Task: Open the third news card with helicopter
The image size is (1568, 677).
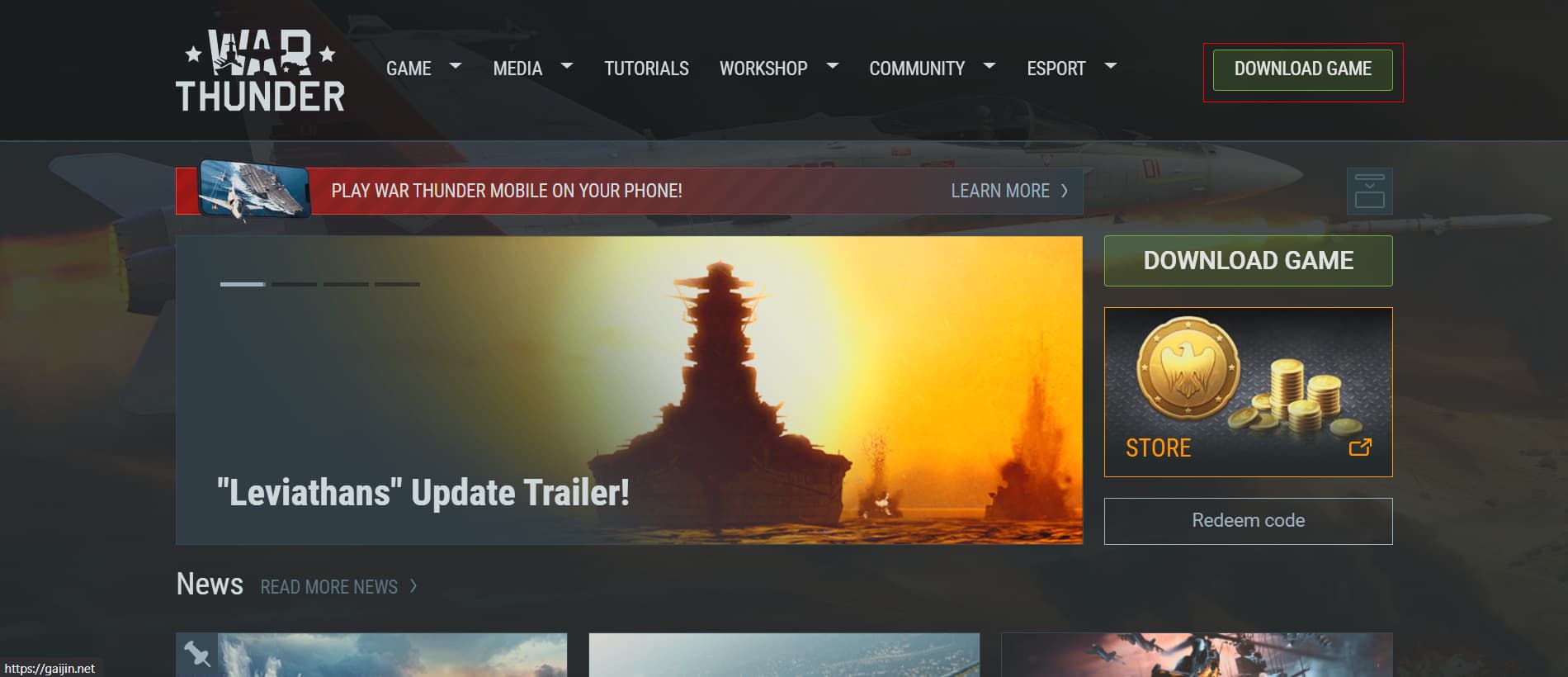Action: point(1197,655)
